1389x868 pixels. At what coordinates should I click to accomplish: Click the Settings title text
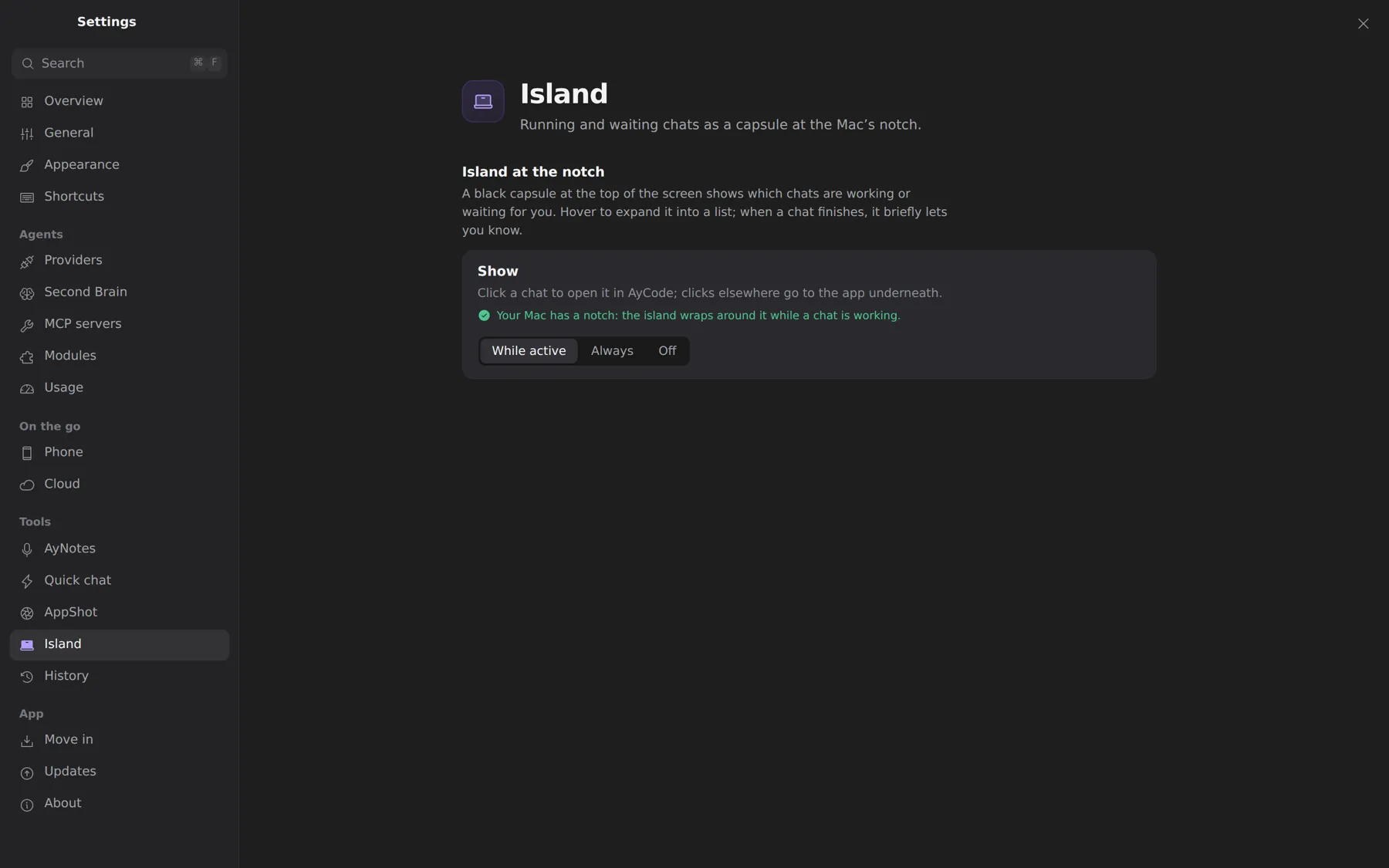coord(106,22)
